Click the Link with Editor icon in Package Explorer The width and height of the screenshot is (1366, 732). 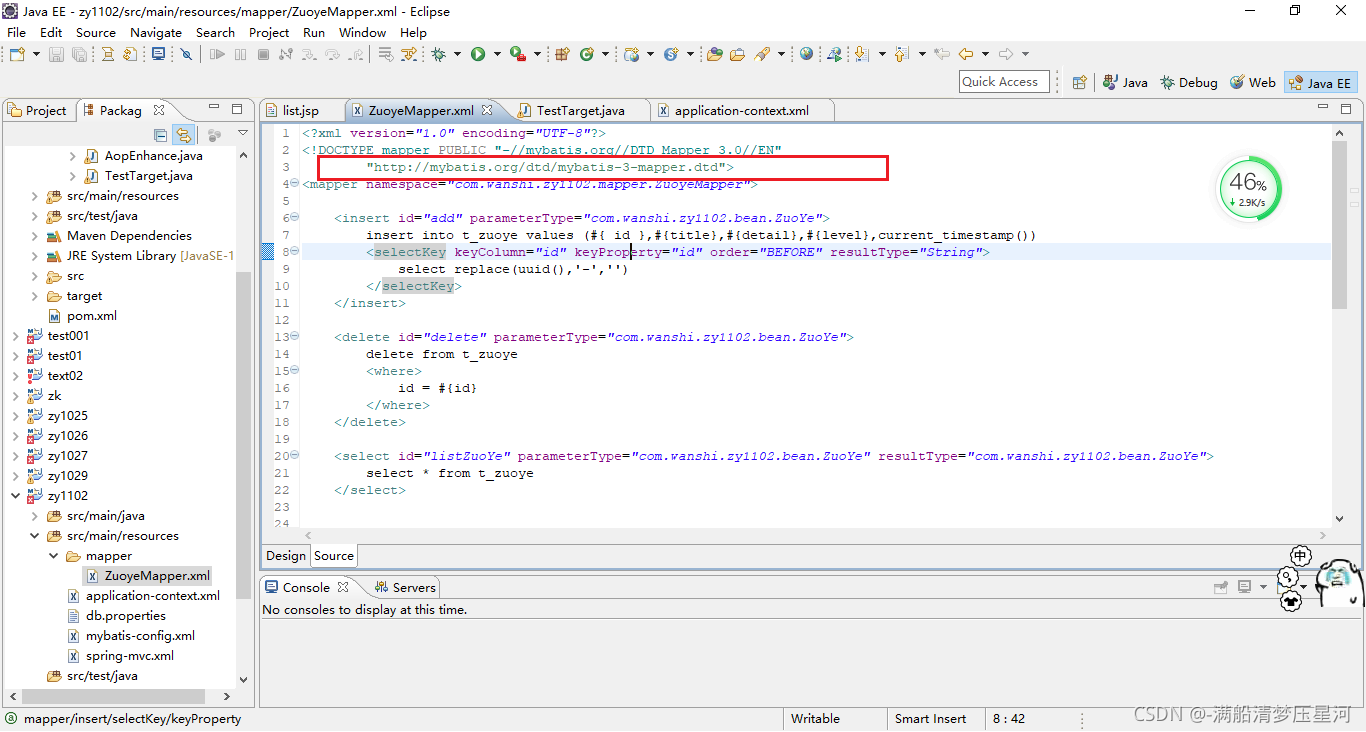point(184,134)
